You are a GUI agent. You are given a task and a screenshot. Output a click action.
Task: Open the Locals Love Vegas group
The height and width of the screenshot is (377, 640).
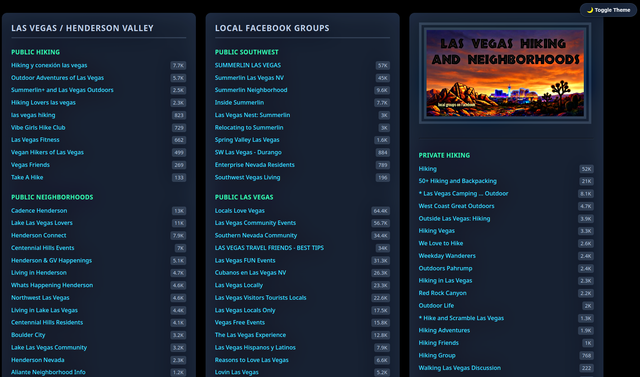click(240, 211)
